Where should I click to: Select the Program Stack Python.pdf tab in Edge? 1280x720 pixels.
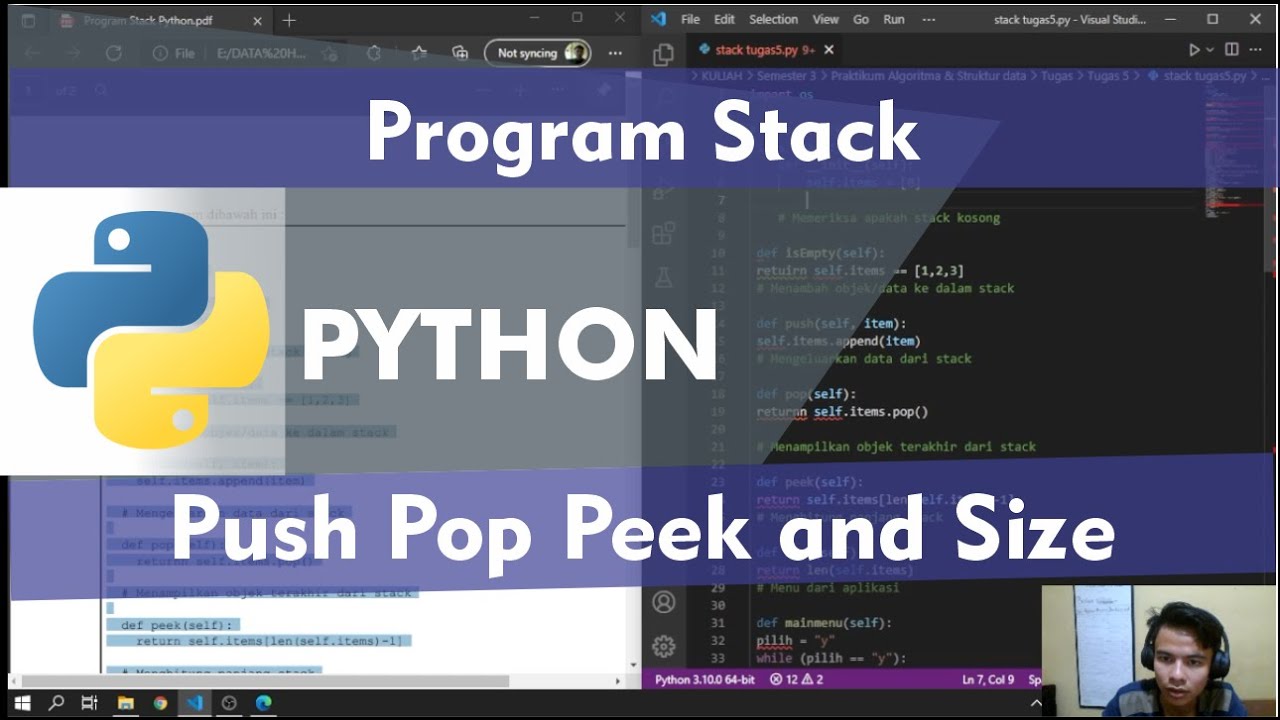pos(160,20)
